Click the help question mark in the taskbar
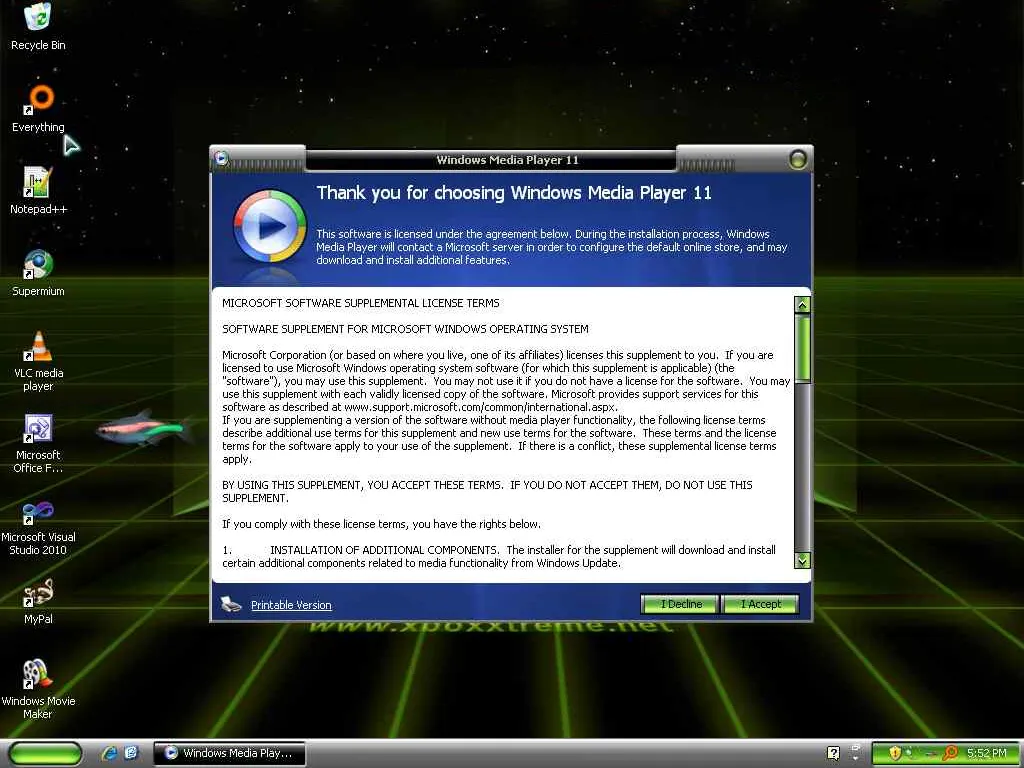 click(x=833, y=753)
